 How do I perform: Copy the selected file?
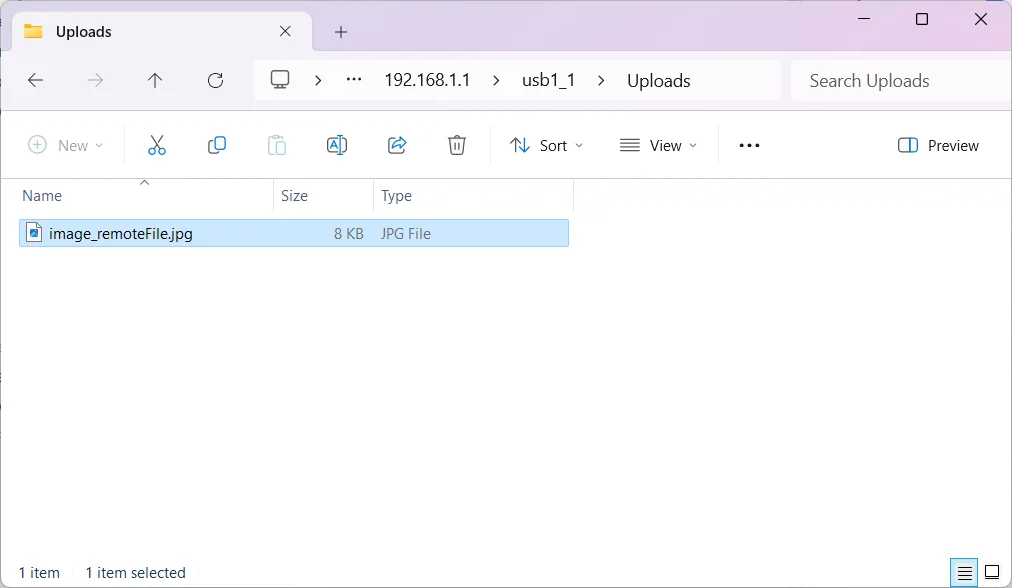(x=217, y=145)
